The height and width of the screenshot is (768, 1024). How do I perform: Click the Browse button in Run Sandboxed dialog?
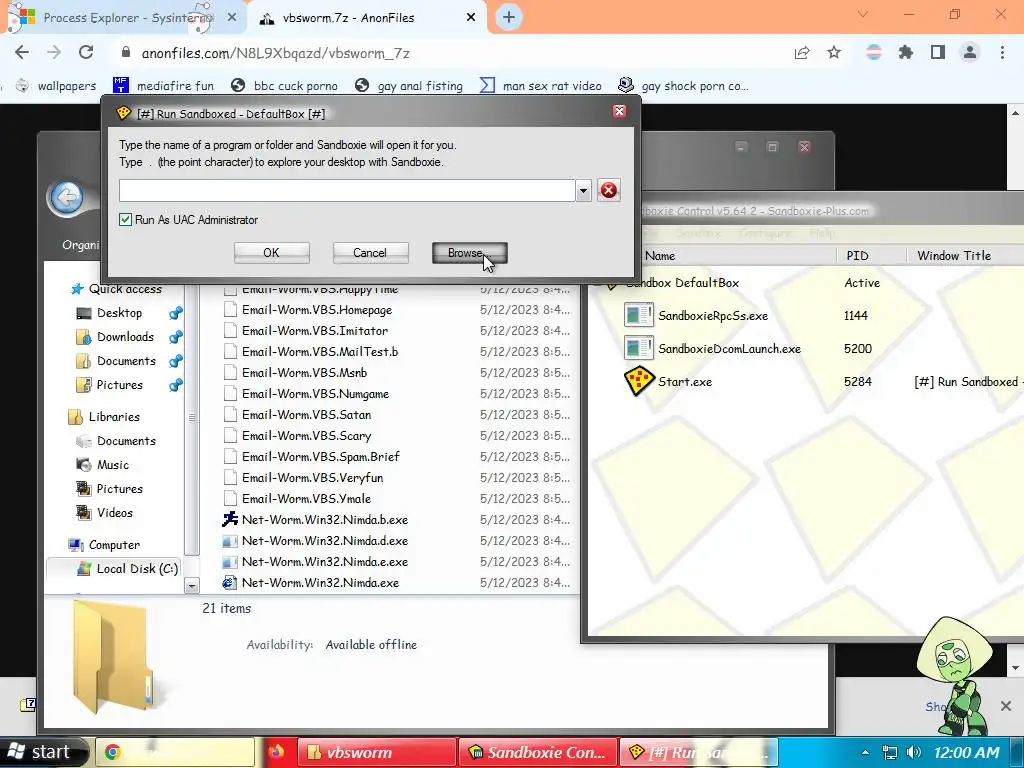point(469,253)
